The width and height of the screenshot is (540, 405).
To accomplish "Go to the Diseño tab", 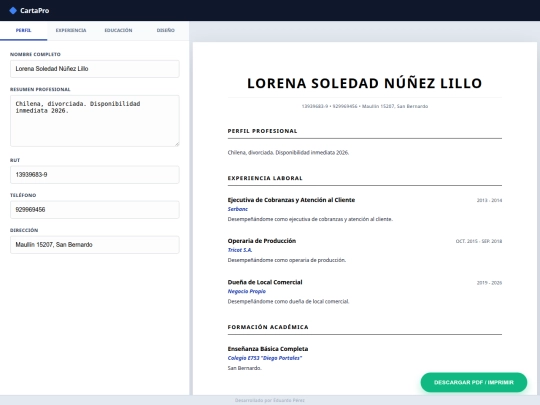I will (x=166, y=30).
